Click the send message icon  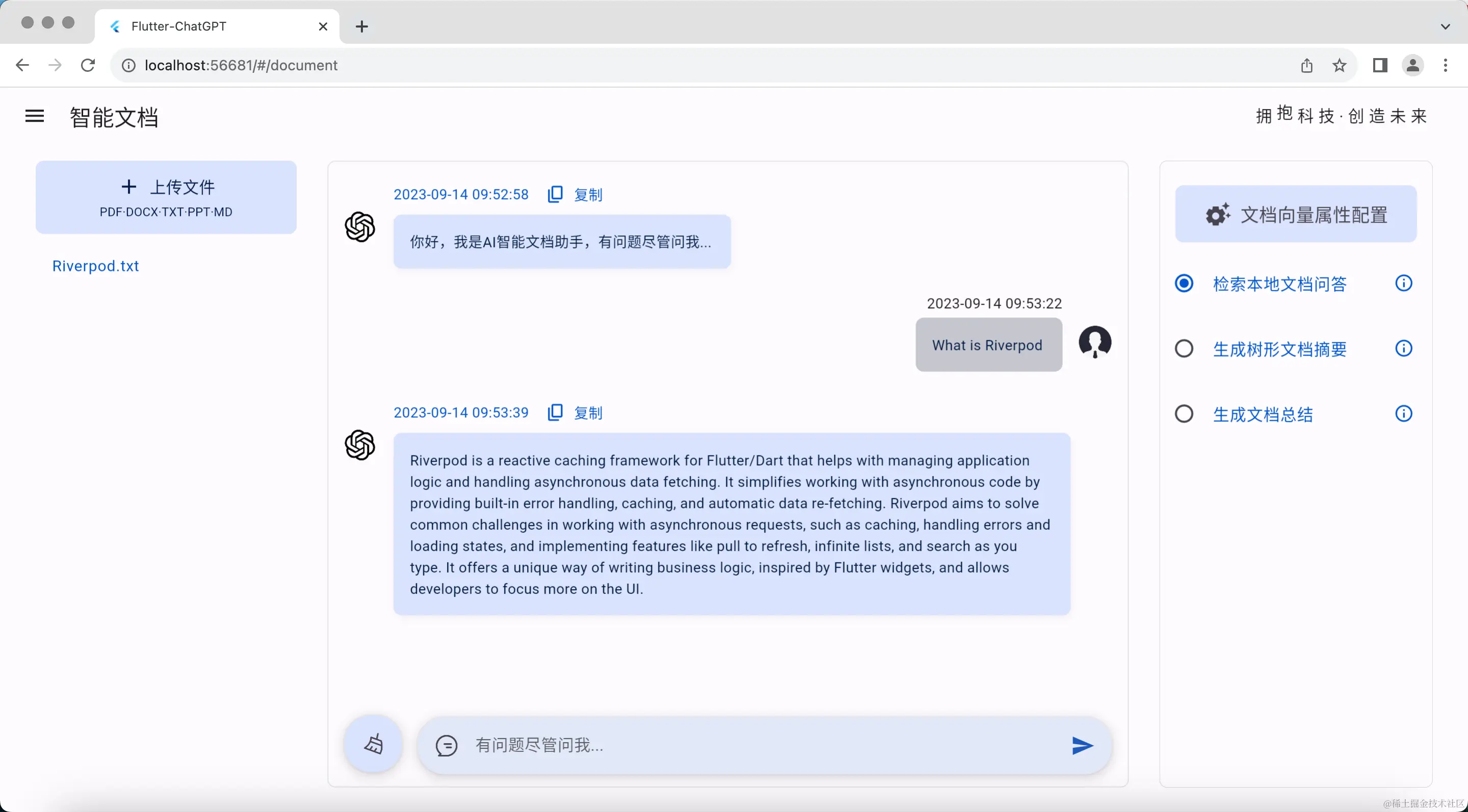click(1081, 745)
